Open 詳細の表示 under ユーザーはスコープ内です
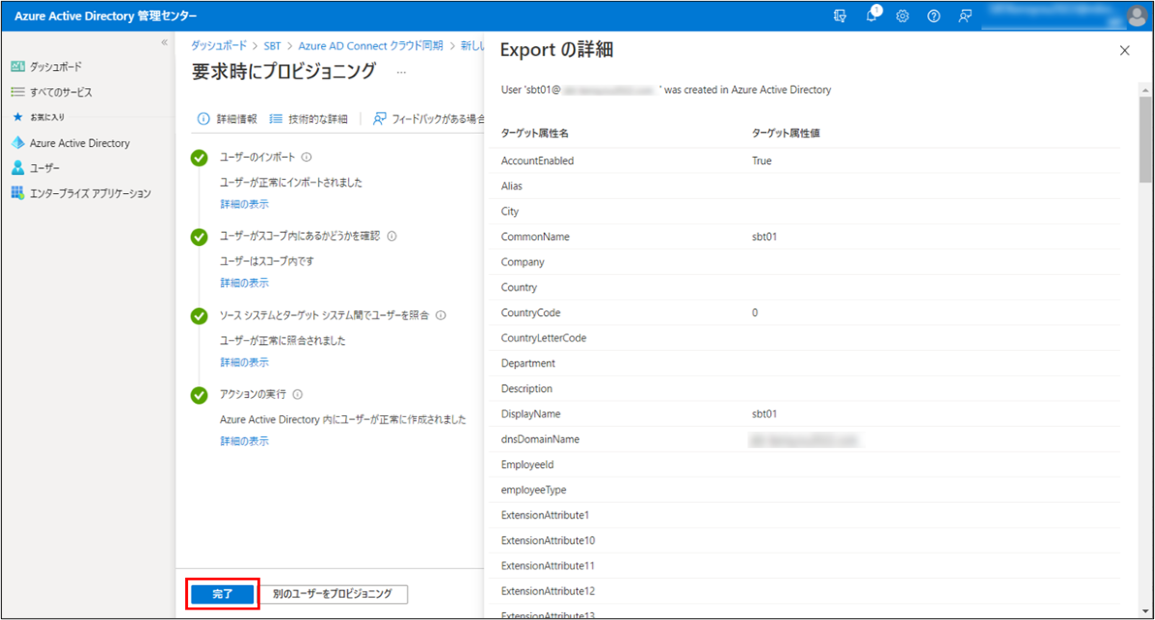 click(245, 283)
